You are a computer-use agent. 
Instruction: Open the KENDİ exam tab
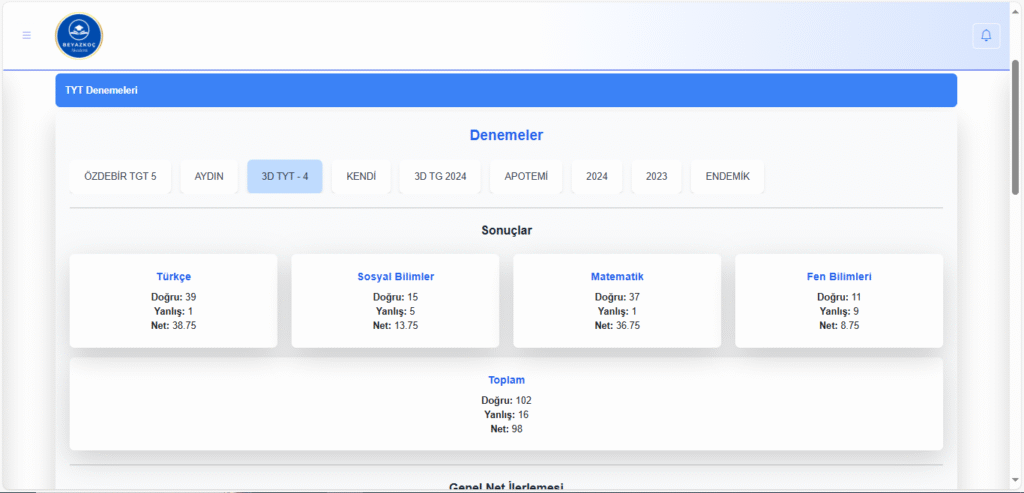pos(361,176)
